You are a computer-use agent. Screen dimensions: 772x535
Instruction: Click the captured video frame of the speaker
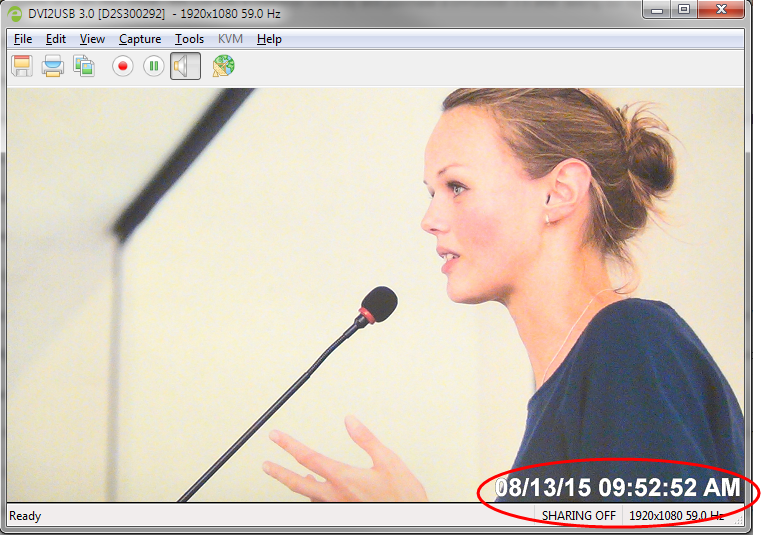pos(375,294)
